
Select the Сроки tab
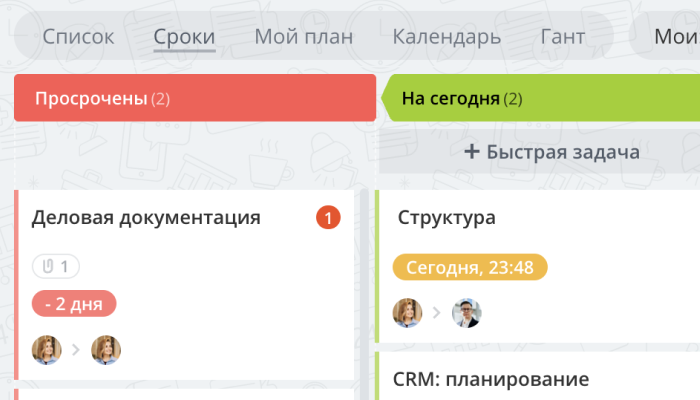coord(184,38)
